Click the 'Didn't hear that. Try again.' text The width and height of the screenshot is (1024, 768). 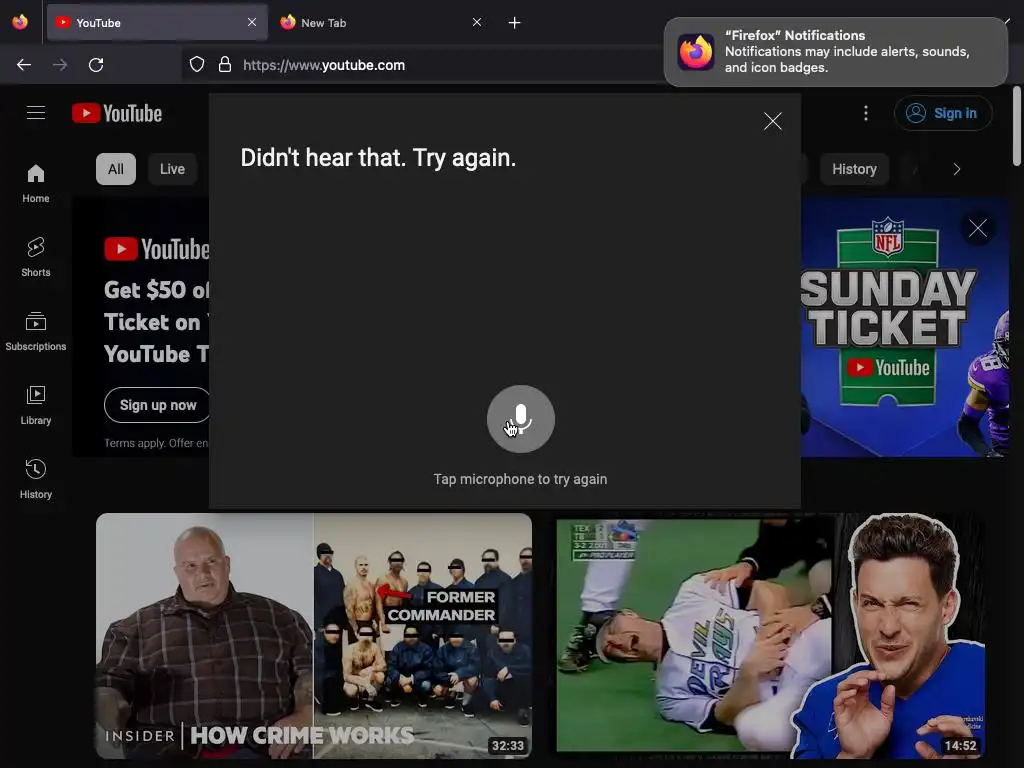(378, 157)
